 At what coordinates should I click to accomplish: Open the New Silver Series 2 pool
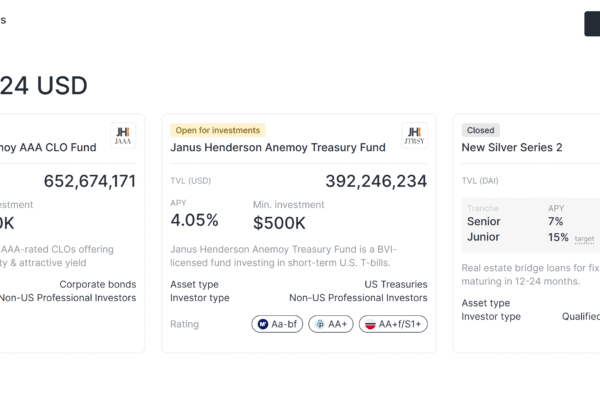pos(511,147)
